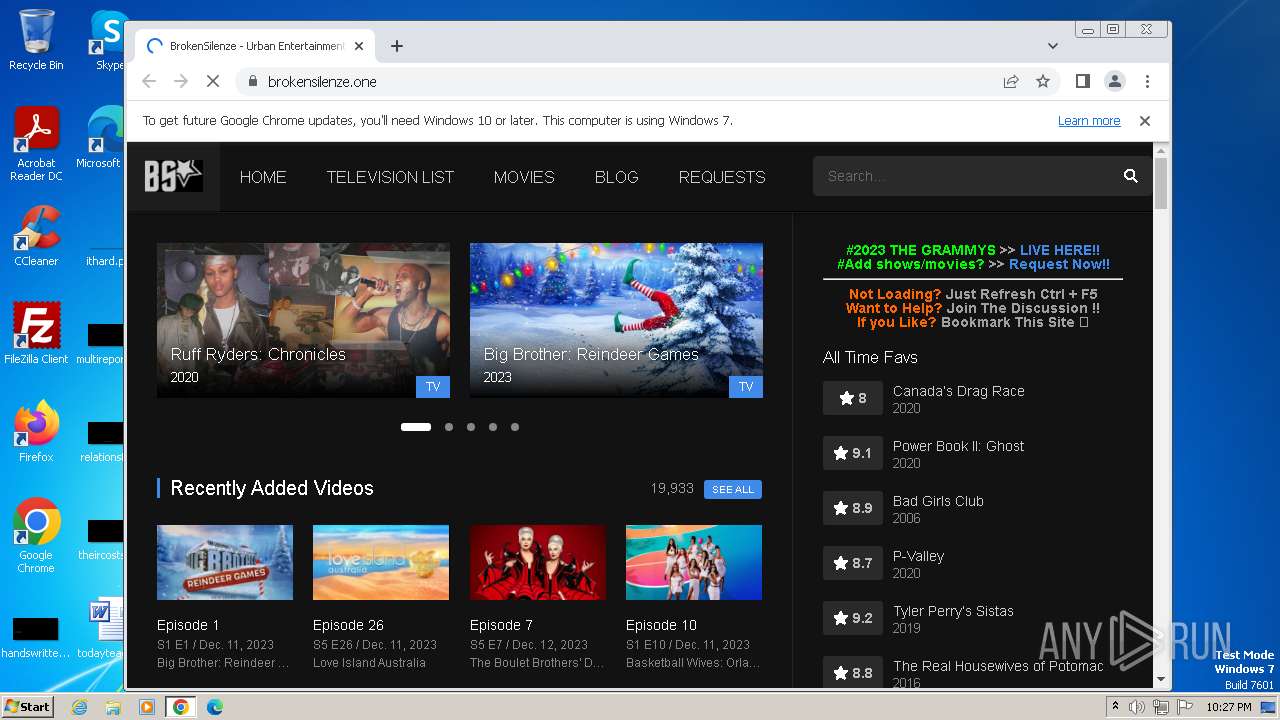1280x720 pixels.
Task: Open REQUESTS menu item
Action: click(x=722, y=177)
